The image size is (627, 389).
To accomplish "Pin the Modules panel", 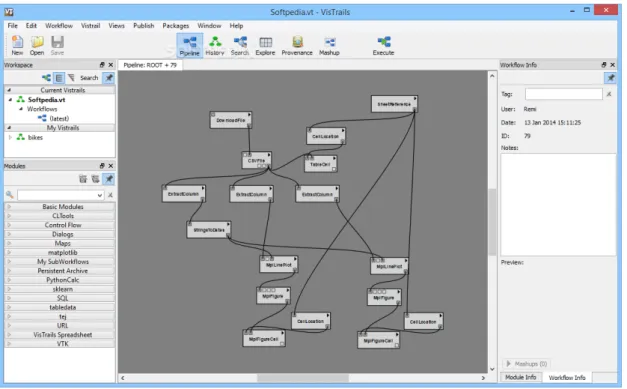I will click(109, 179).
